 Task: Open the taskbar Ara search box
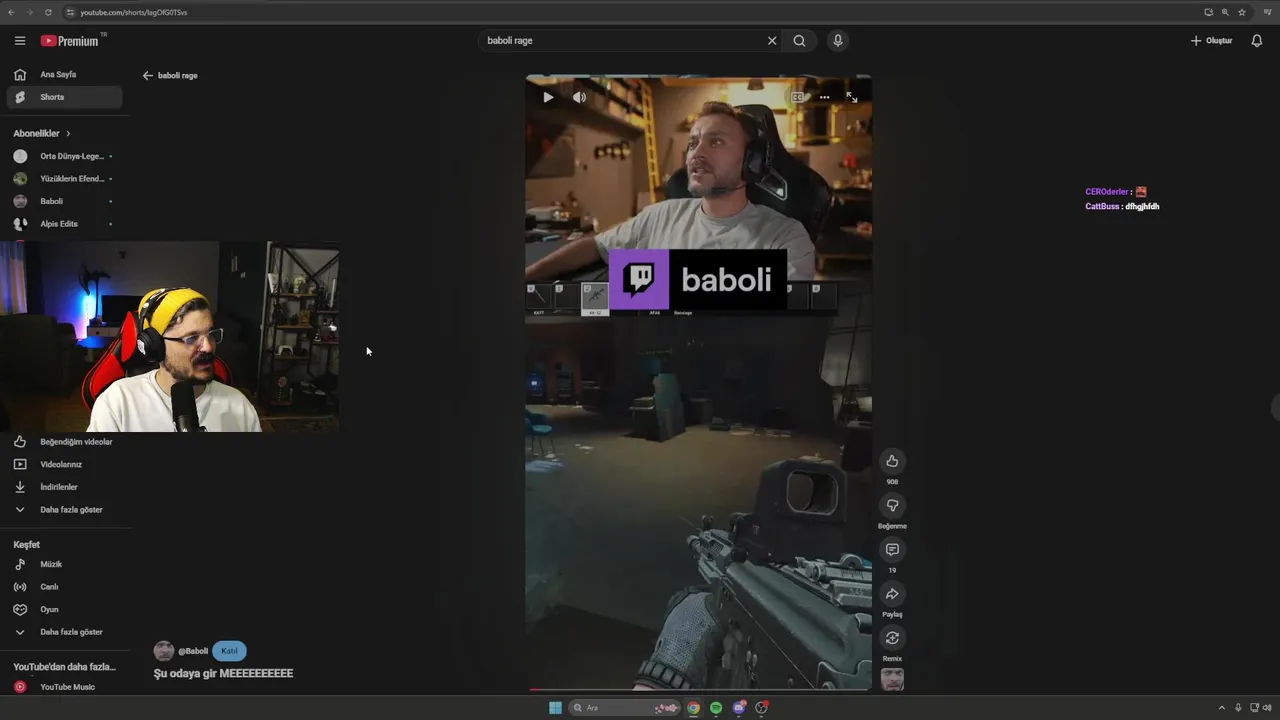625,708
